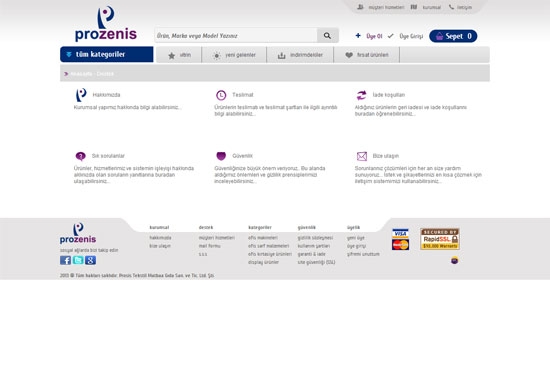
Task: Click footer link kullanım şartları
Action: point(314,246)
